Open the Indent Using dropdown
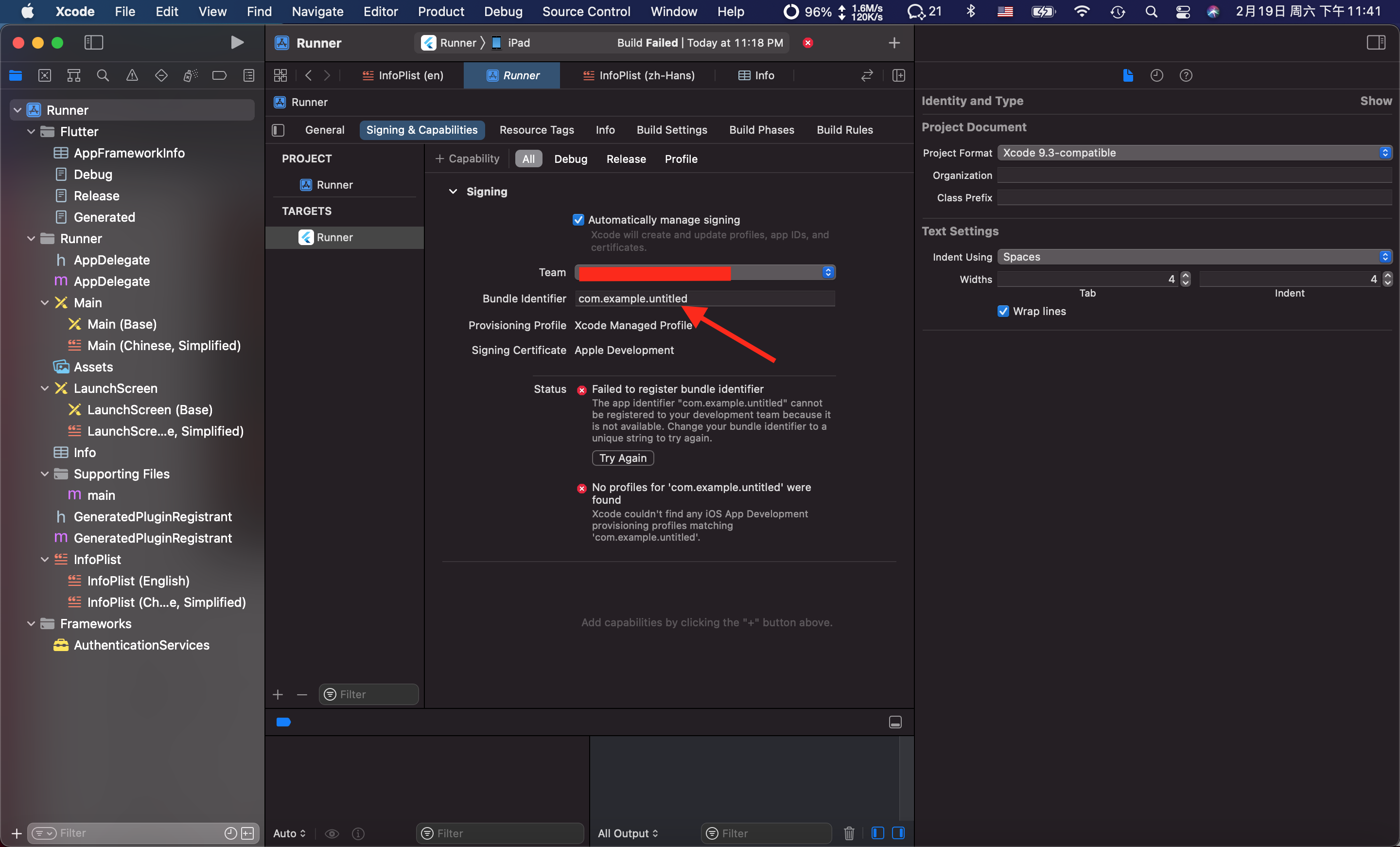Viewport: 1400px width, 847px height. tap(1194, 257)
